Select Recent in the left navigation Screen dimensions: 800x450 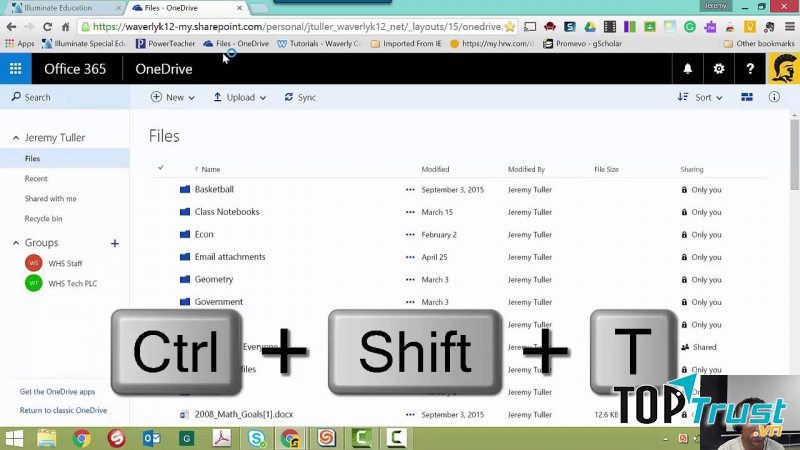(36, 178)
